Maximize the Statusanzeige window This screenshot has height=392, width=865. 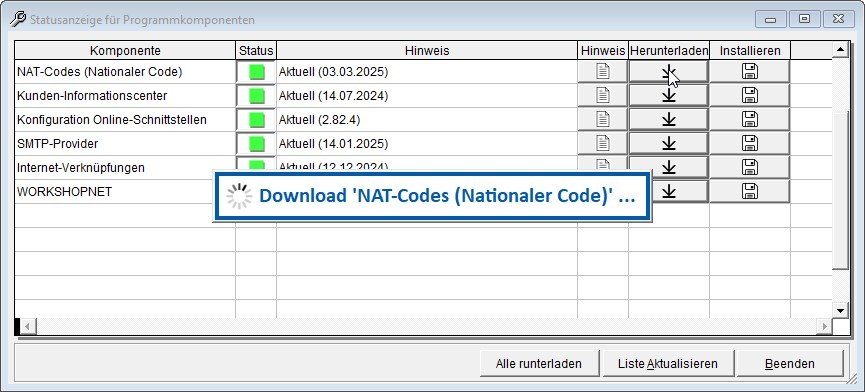click(804, 19)
